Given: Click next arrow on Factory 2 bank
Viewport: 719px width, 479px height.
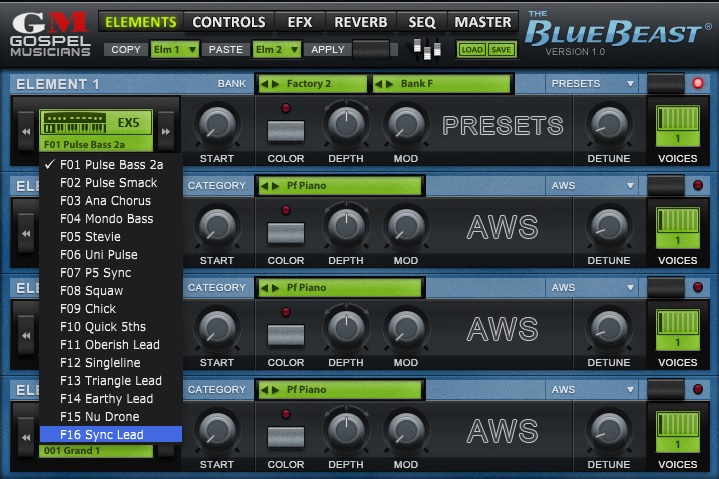Looking at the screenshot, I should pyautogui.click(x=275, y=84).
